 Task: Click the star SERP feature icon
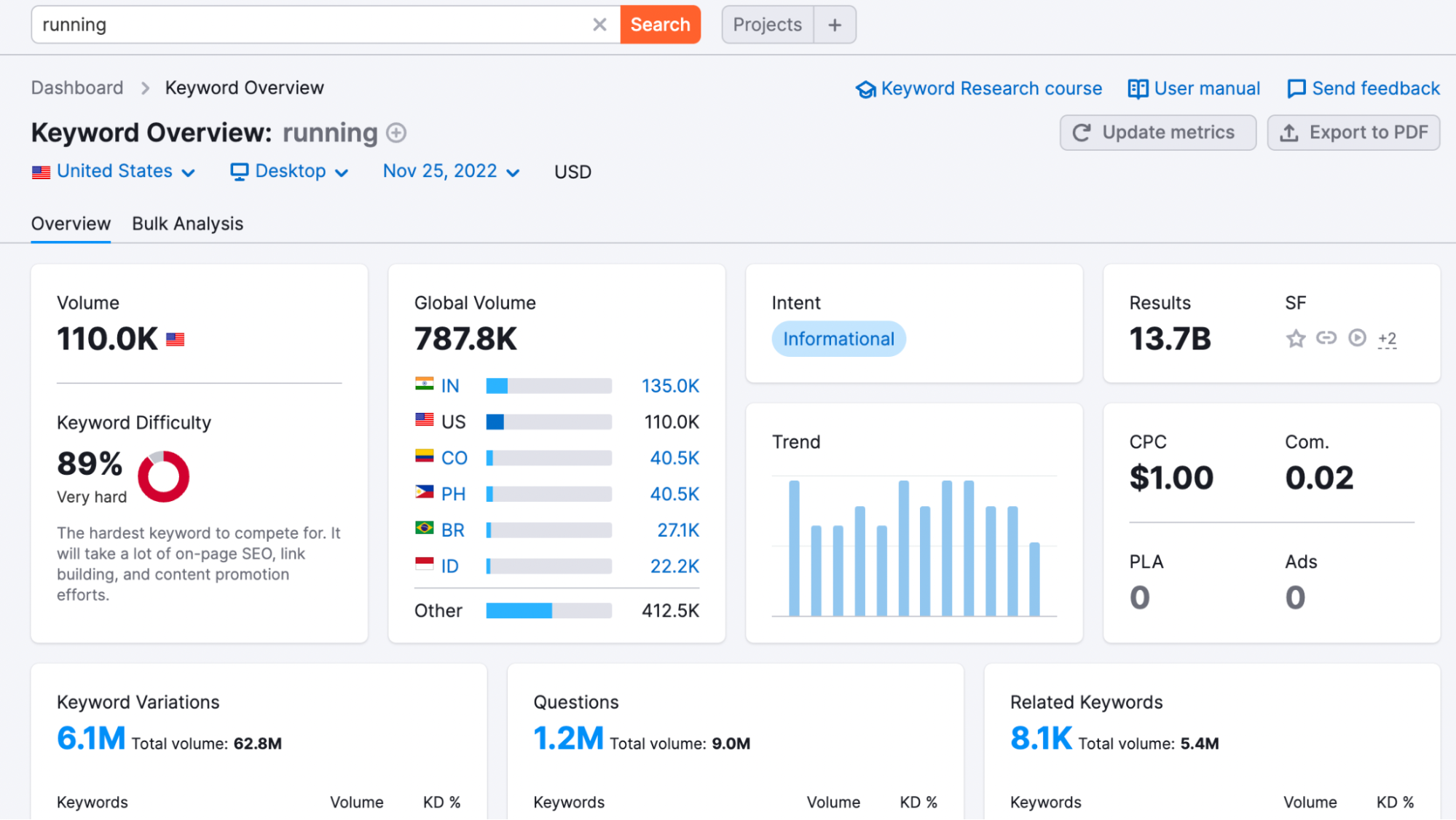click(1295, 339)
